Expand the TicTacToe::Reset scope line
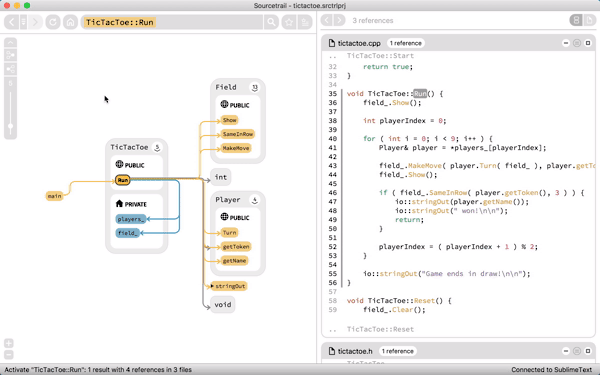 [x=380, y=329]
